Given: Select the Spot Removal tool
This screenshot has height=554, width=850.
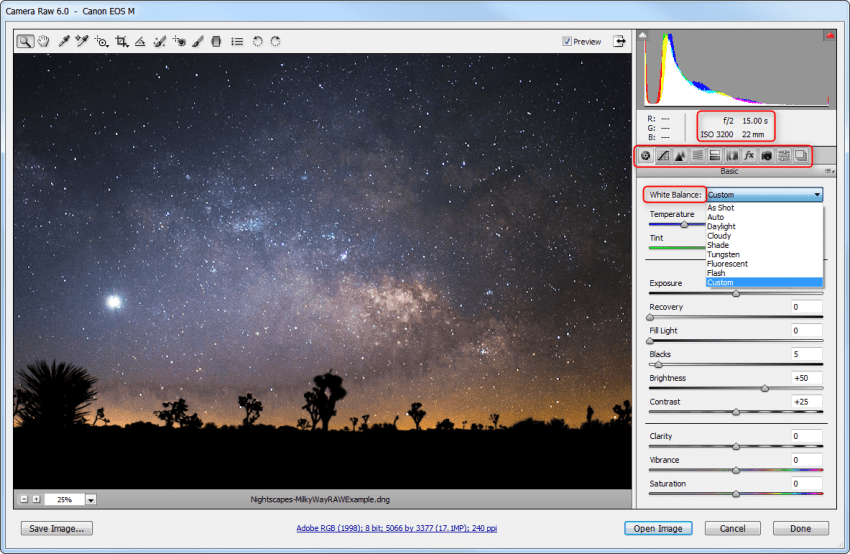Looking at the screenshot, I should pos(159,41).
